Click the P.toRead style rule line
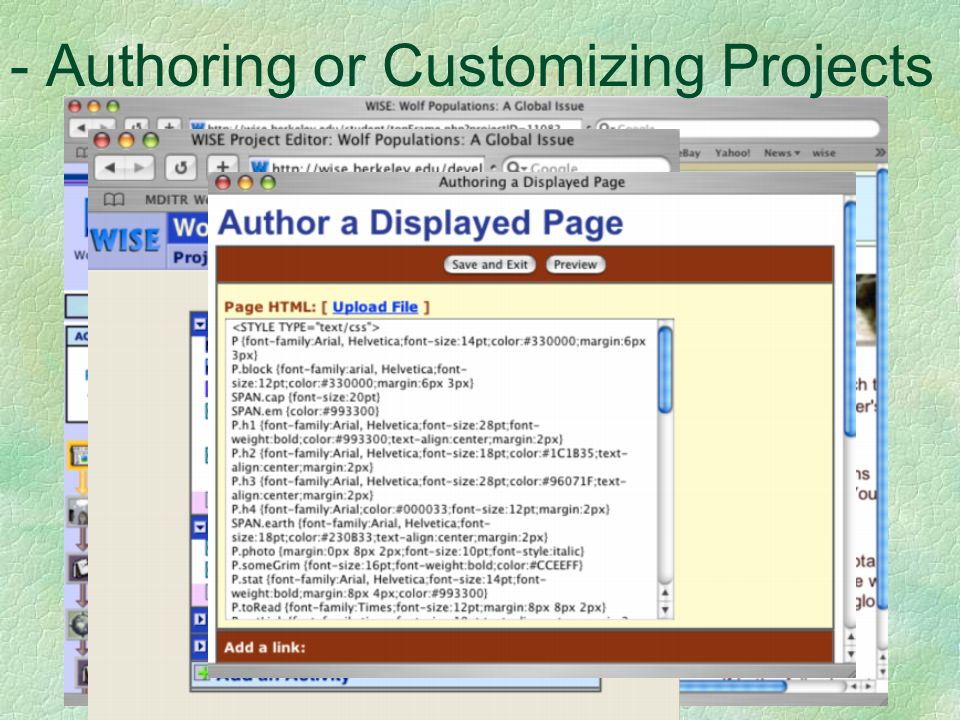 (x=419, y=607)
